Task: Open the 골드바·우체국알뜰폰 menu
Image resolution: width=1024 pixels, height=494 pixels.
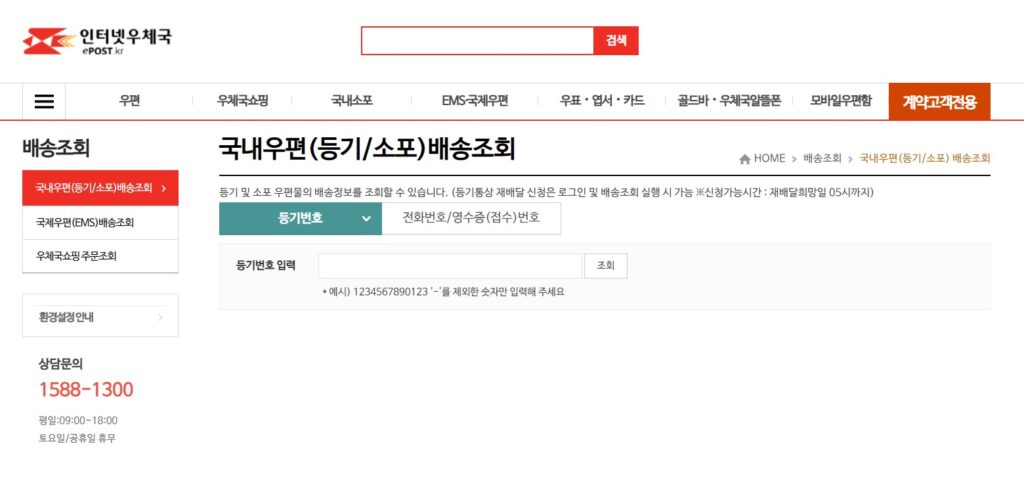Action: point(729,101)
